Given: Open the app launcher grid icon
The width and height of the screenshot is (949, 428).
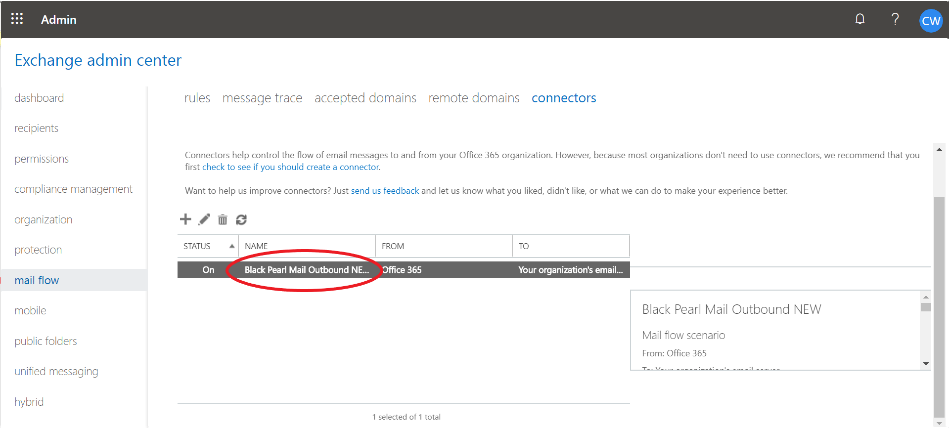Looking at the screenshot, I should click(17, 19).
